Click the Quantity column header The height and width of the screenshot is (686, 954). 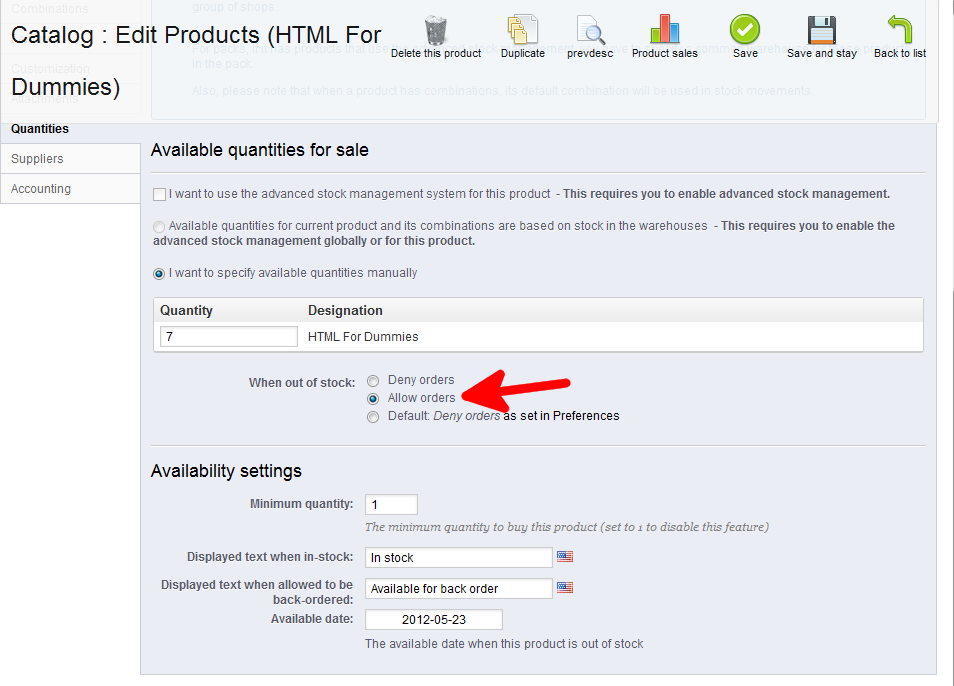(x=186, y=310)
